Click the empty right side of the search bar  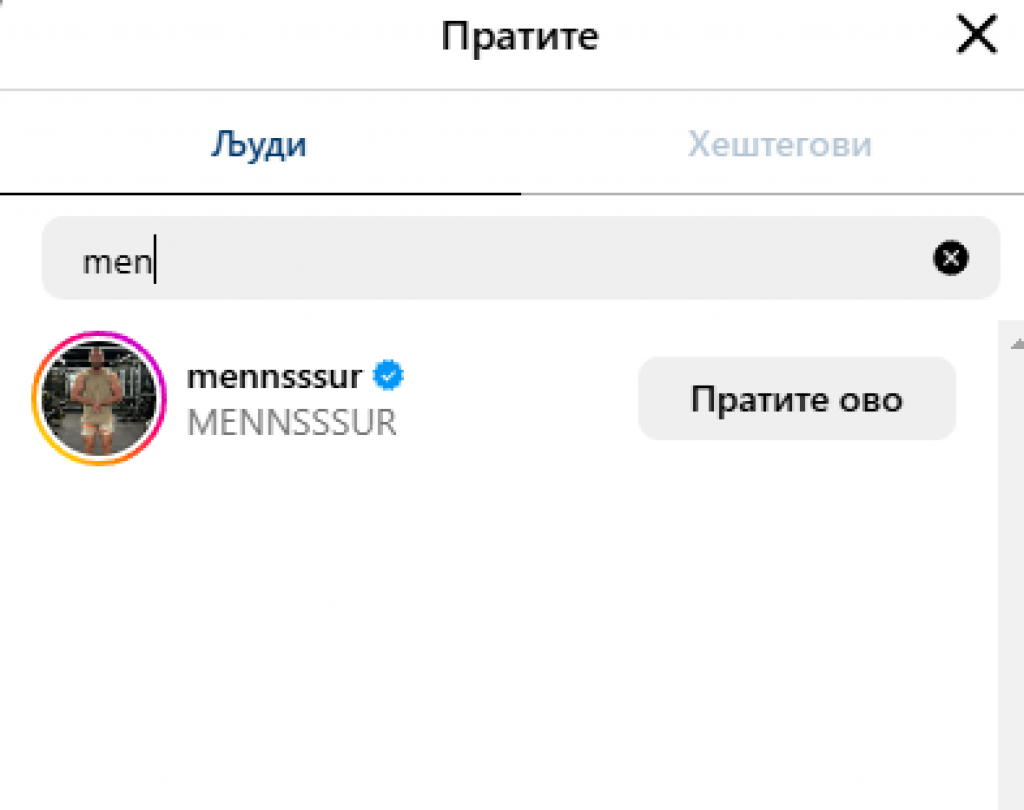click(x=700, y=259)
